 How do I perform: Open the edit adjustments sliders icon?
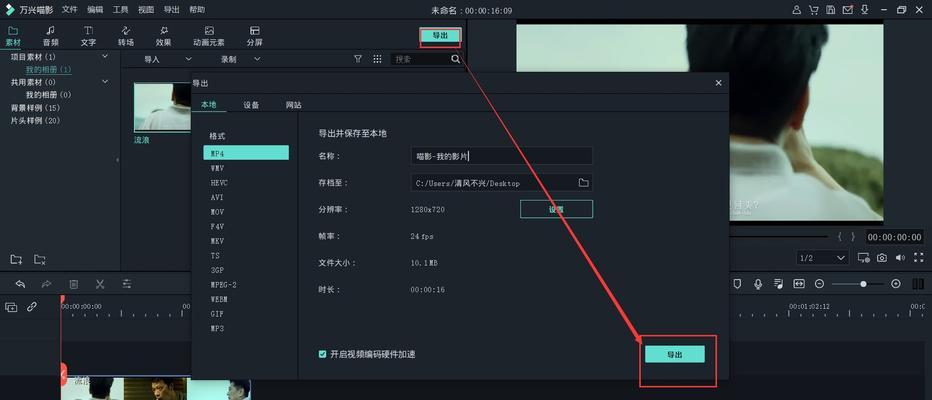(127, 284)
